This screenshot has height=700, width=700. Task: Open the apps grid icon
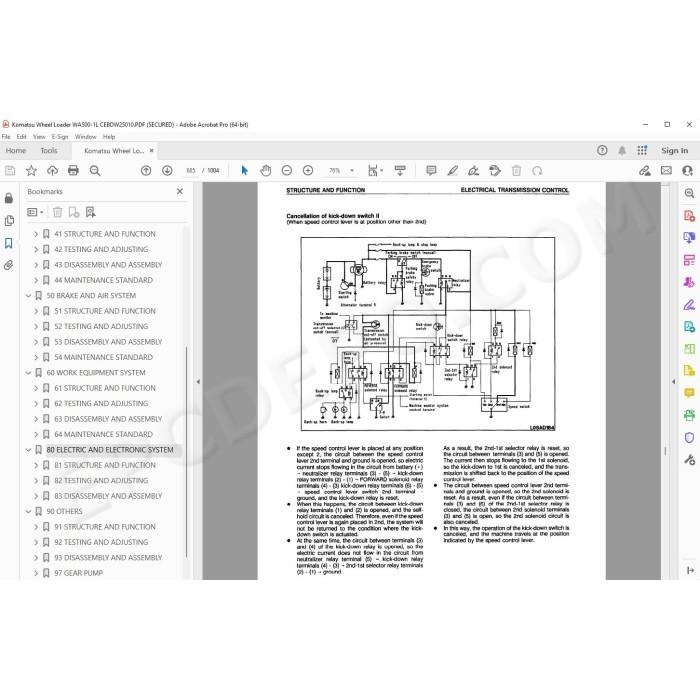(642, 150)
